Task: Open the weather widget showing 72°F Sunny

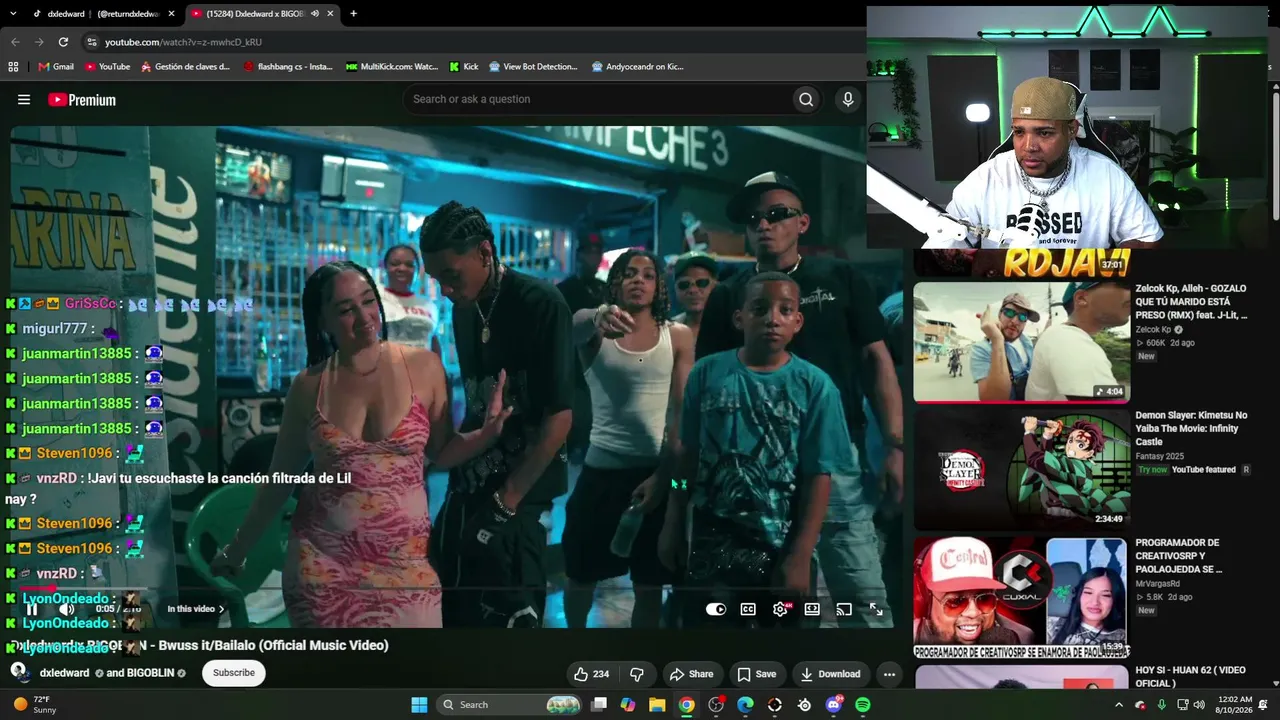Action: 35,705
